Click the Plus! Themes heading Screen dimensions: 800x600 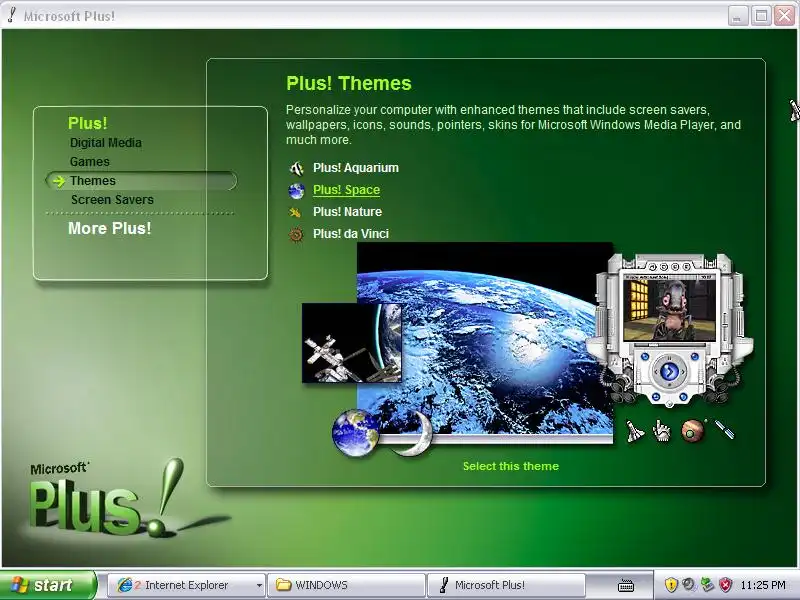[349, 83]
